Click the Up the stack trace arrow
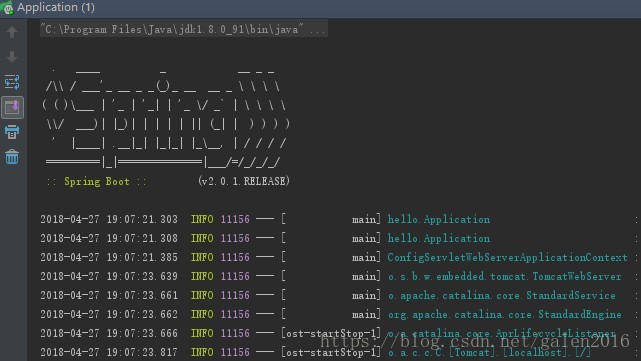 12,31
